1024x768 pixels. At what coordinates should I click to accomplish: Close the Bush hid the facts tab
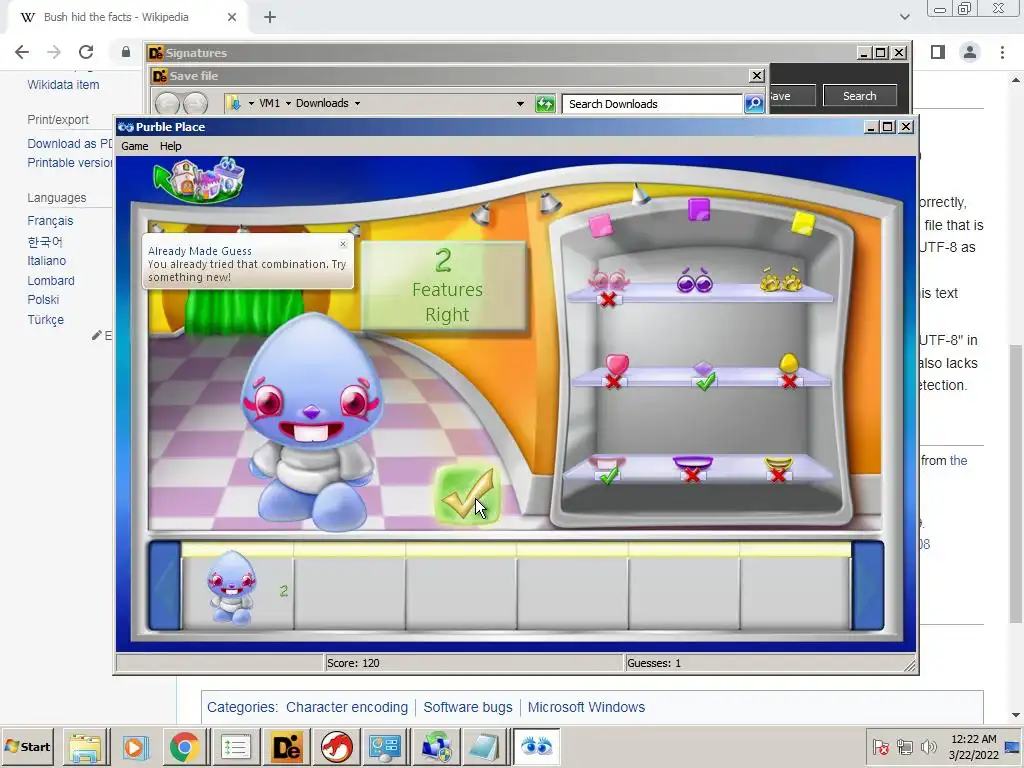point(232,17)
